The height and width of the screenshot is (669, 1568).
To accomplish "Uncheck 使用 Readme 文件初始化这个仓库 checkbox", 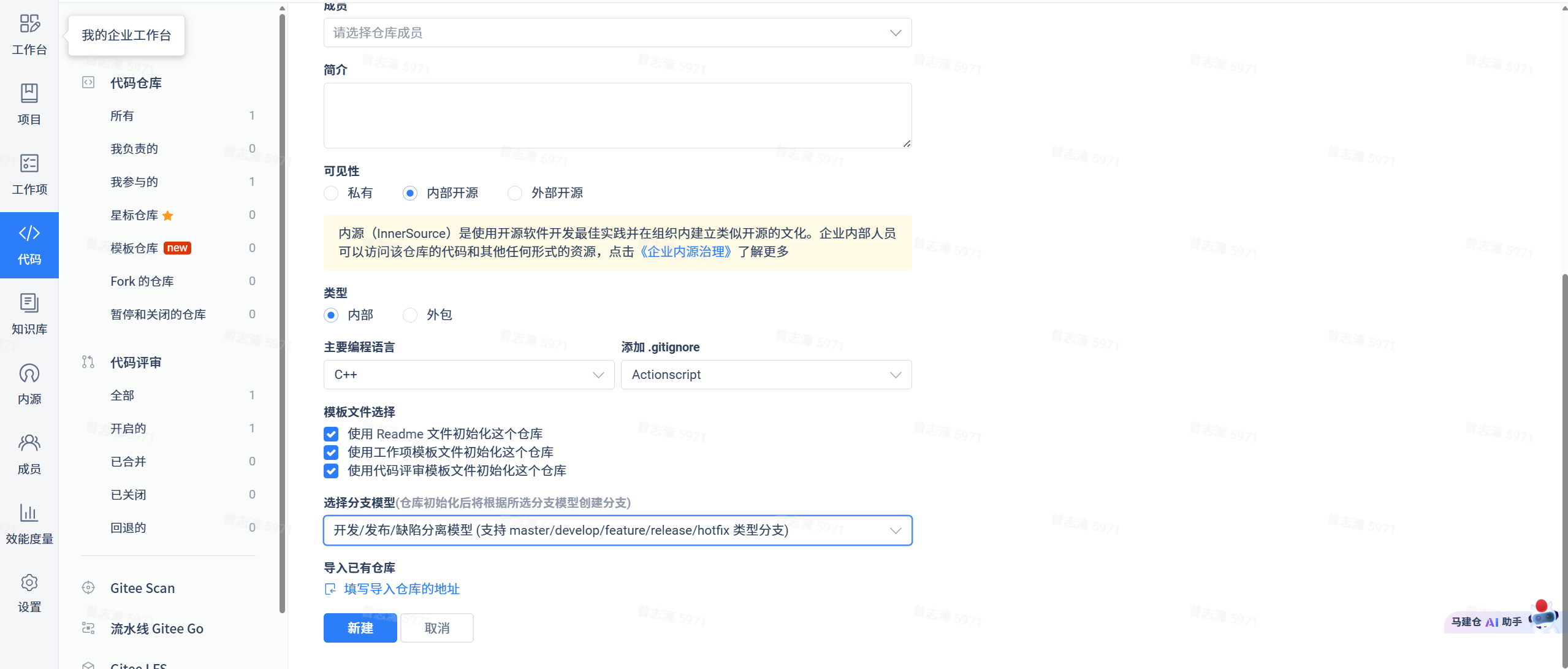I will (331, 434).
